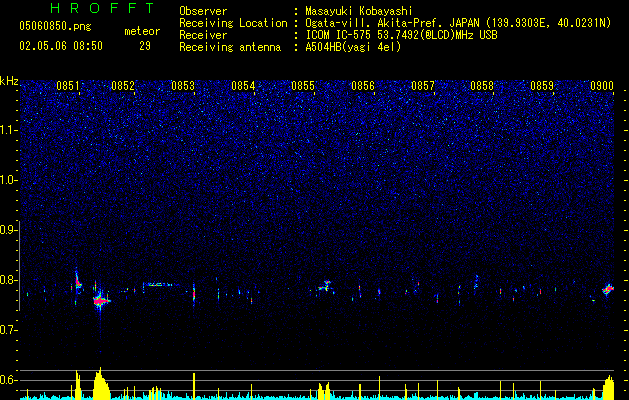Image resolution: width=629 pixels, height=400 pixels.
Task: Click the Receiver field label
Action: tap(203, 35)
